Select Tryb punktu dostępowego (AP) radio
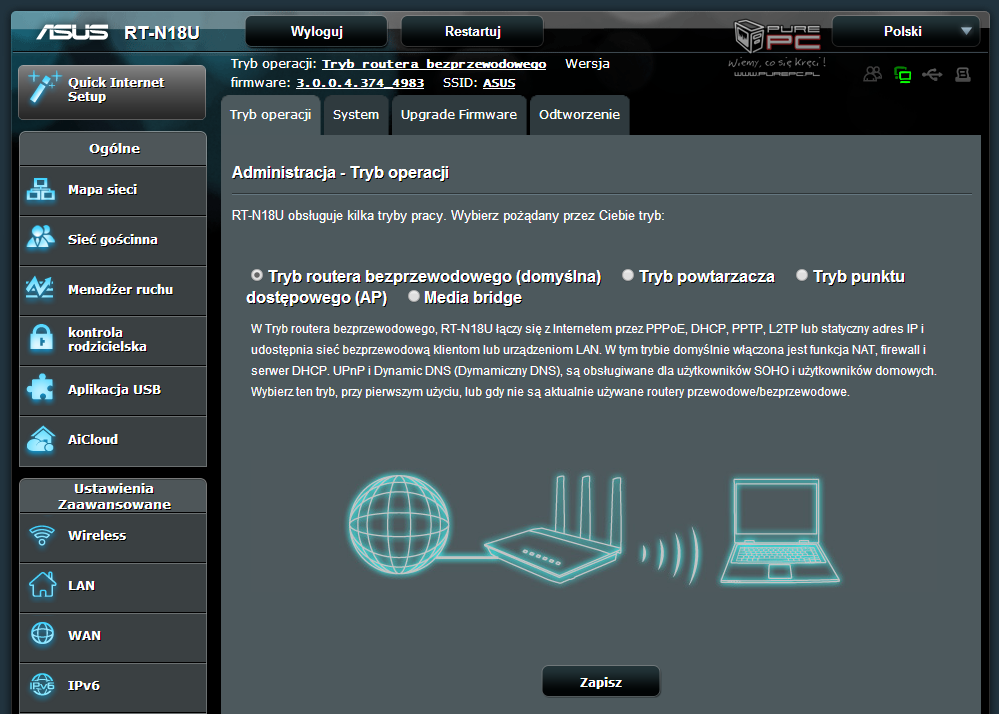This screenshot has height=714, width=999. 801,275
